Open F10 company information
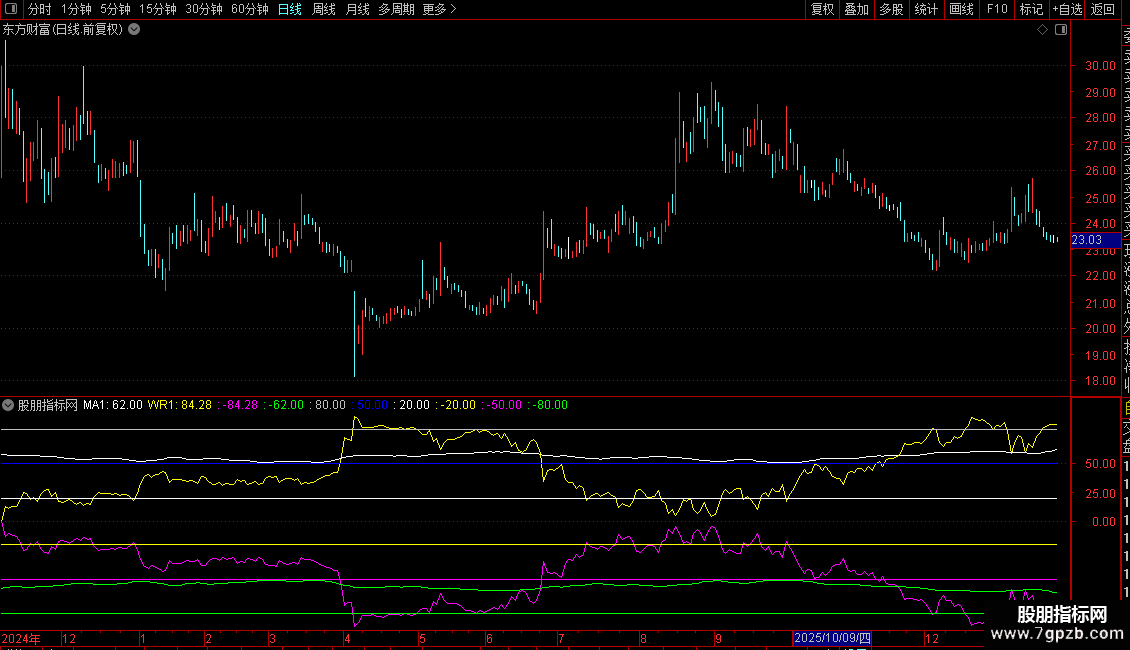 tap(997, 9)
